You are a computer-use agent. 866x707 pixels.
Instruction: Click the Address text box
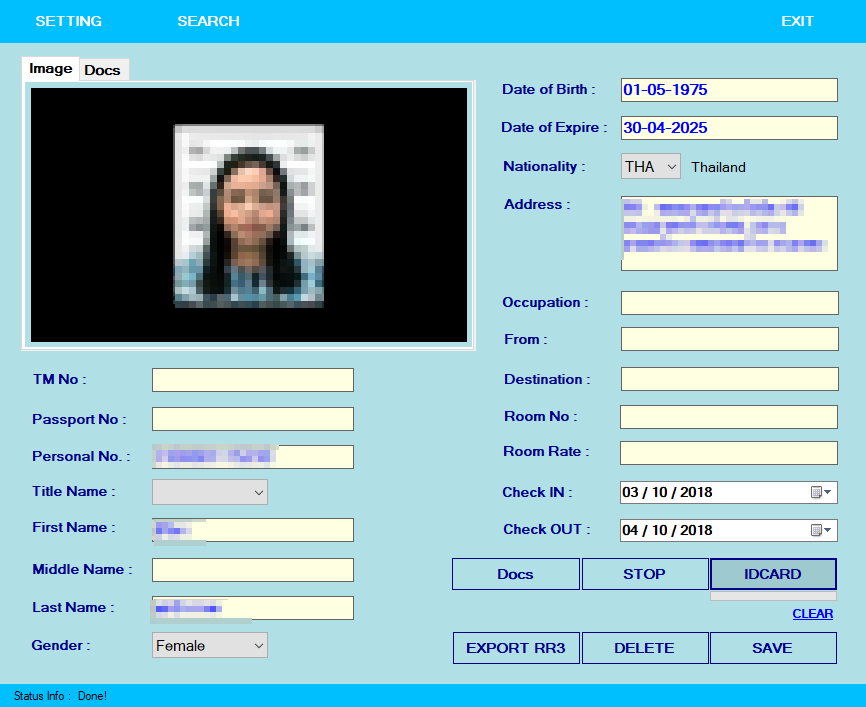point(729,233)
